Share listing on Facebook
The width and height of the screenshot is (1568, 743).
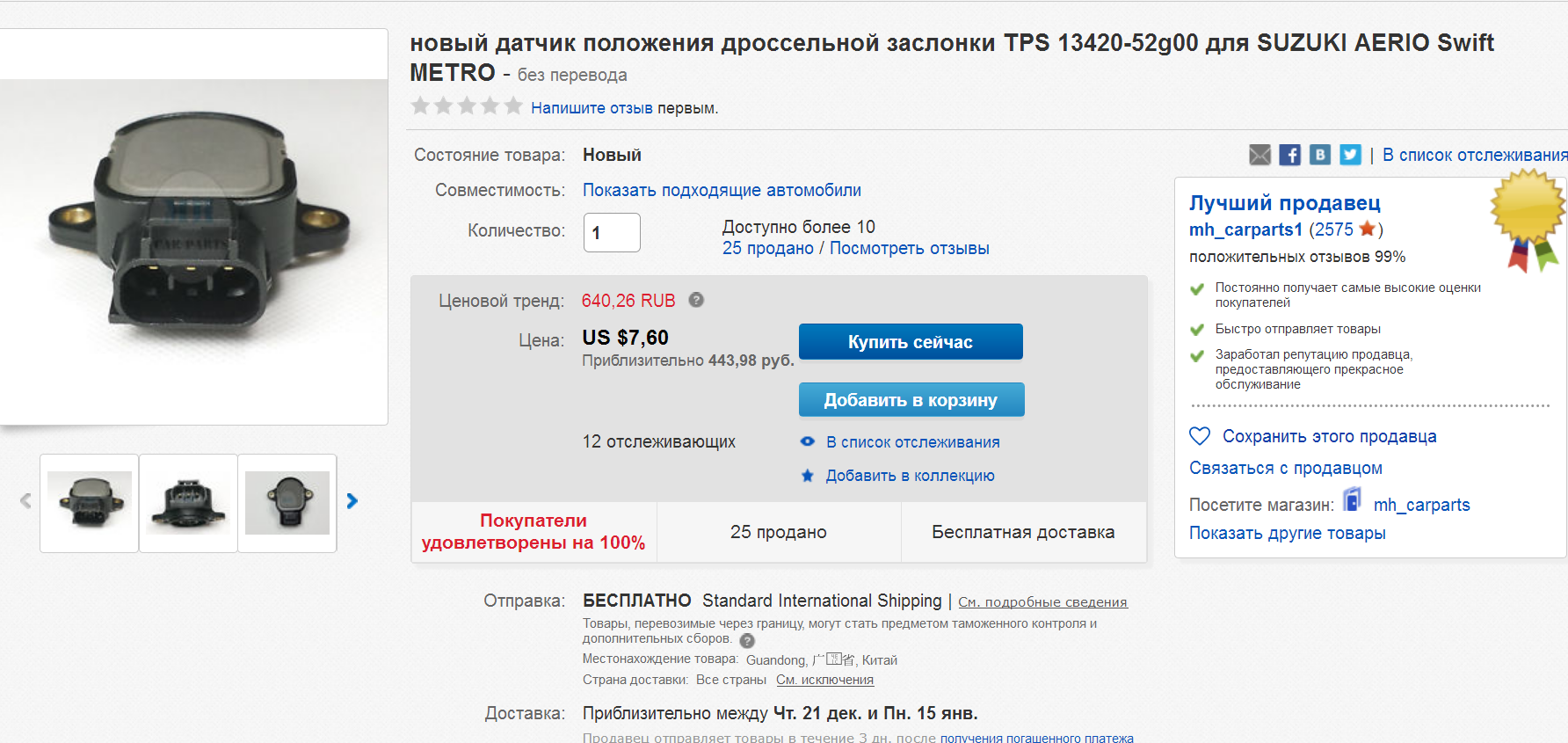coord(1289,155)
